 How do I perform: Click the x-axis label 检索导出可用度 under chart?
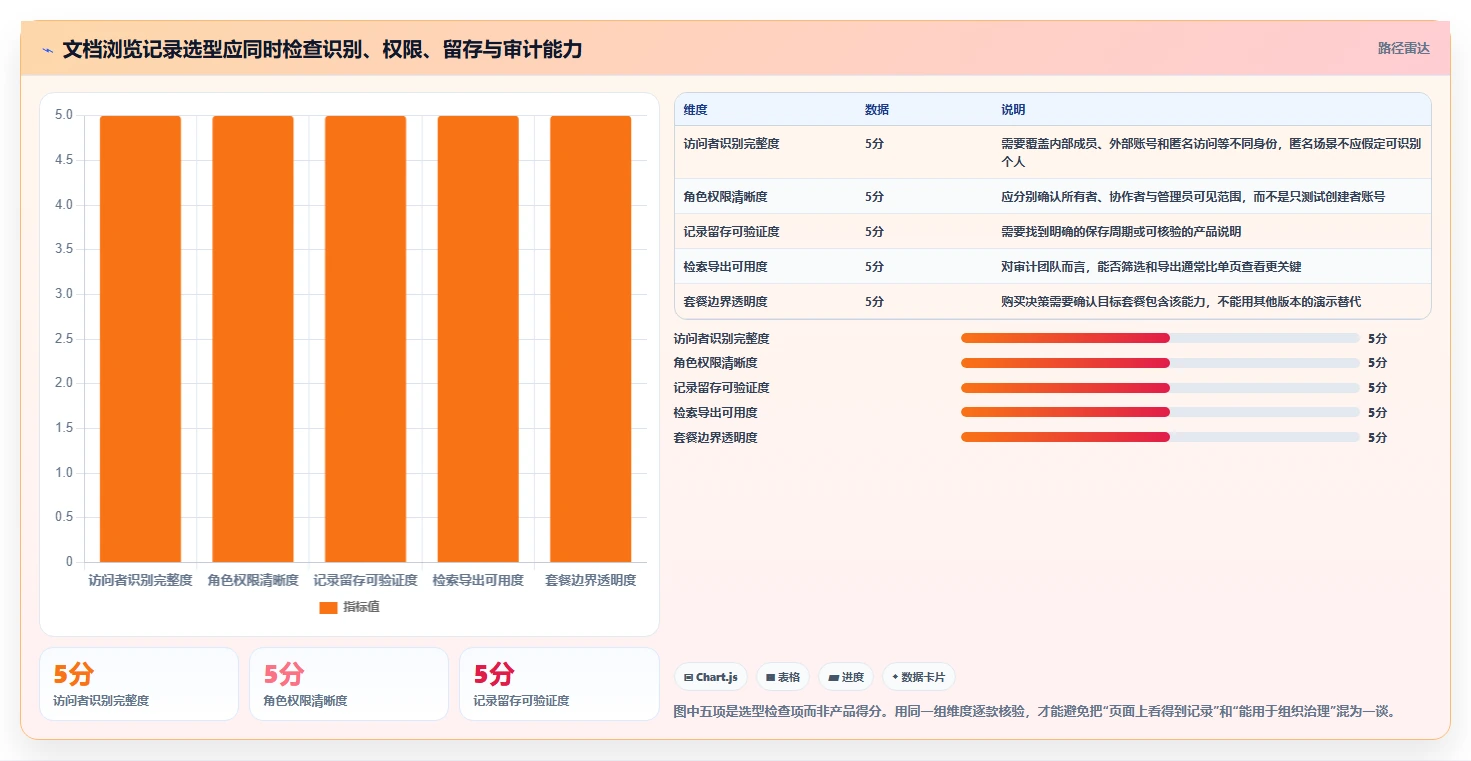click(478, 580)
